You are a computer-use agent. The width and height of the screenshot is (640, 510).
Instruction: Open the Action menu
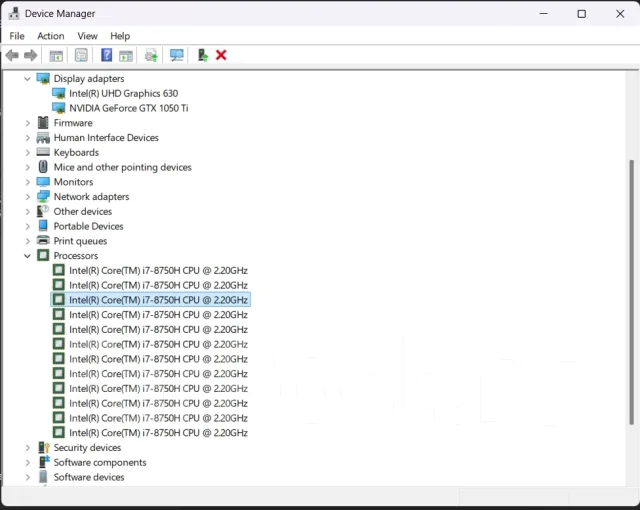click(51, 36)
